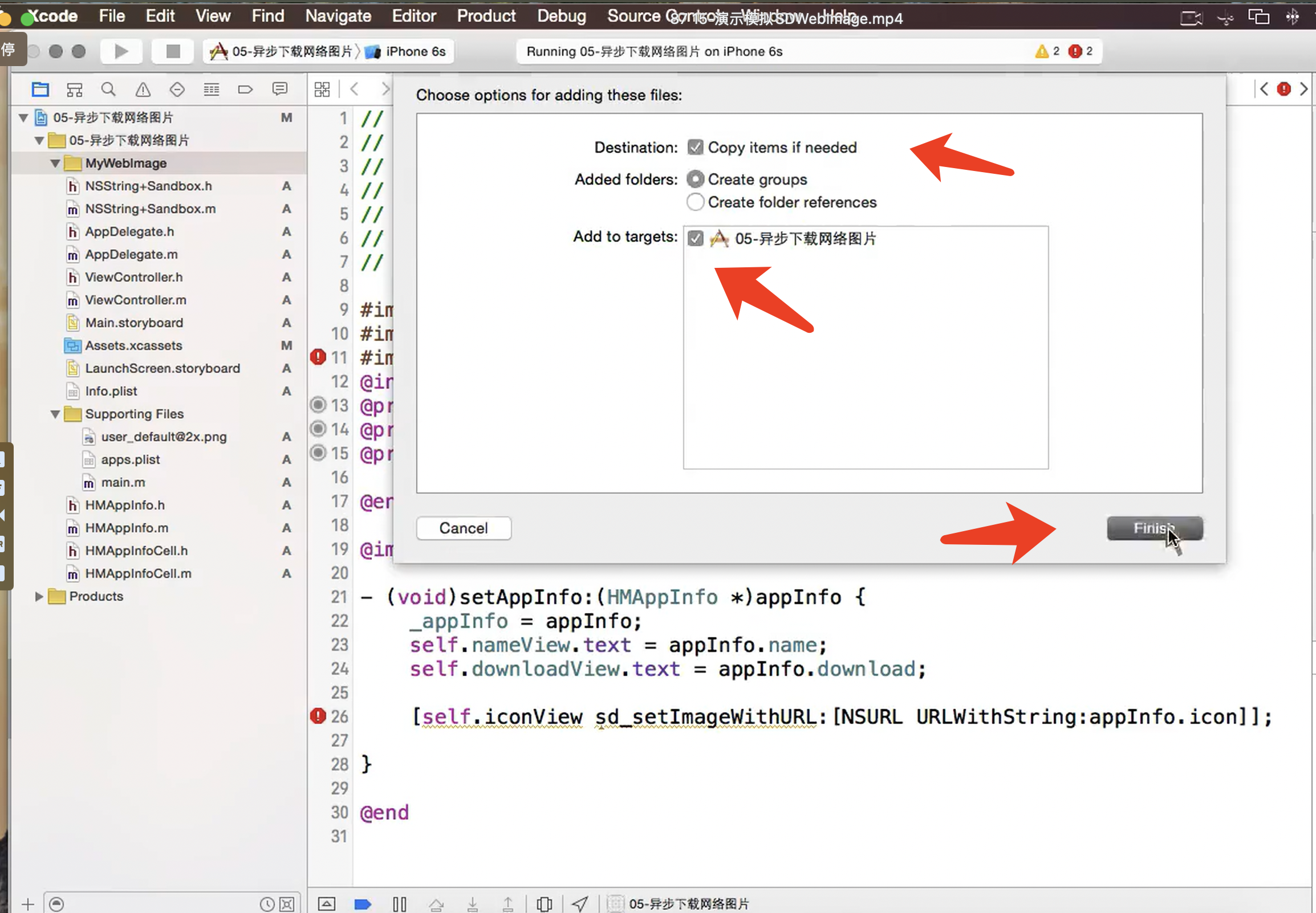Toggle the 05 project target checkbox

695,238
